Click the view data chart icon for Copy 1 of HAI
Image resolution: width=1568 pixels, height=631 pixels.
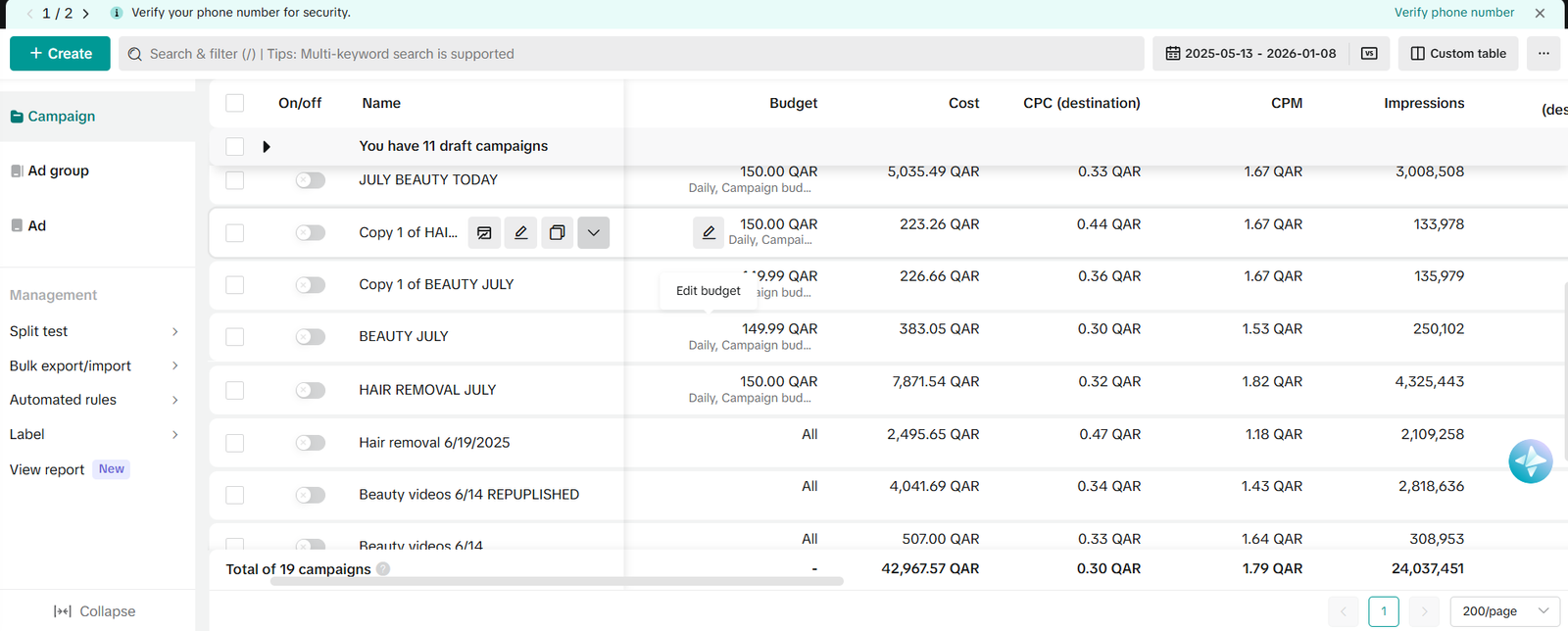click(484, 232)
